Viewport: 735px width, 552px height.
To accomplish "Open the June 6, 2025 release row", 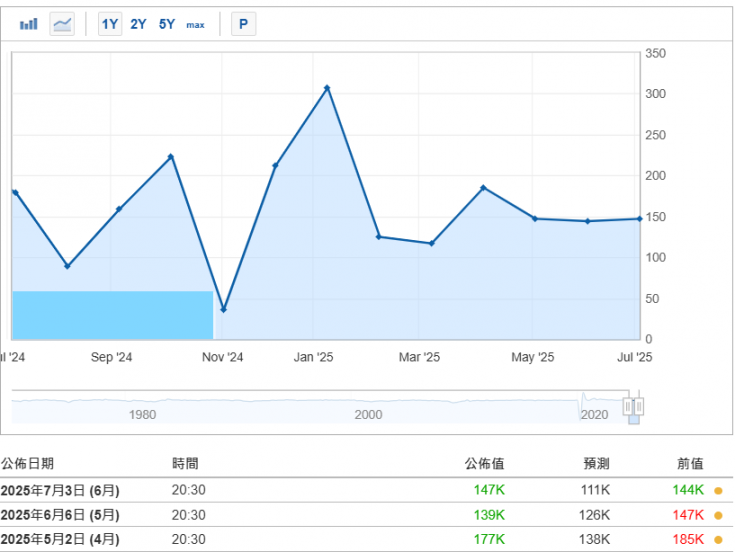I will point(367,515).
